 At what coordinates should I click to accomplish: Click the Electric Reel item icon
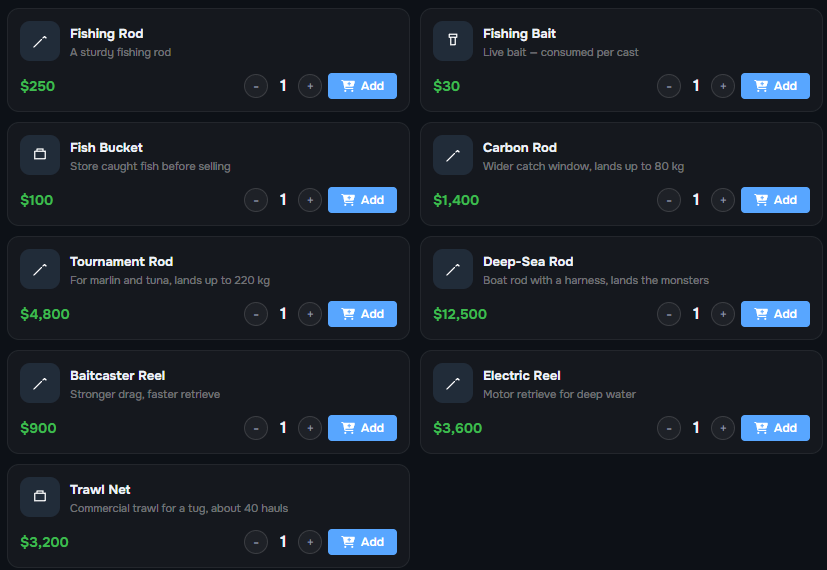[x=453, y=383]
